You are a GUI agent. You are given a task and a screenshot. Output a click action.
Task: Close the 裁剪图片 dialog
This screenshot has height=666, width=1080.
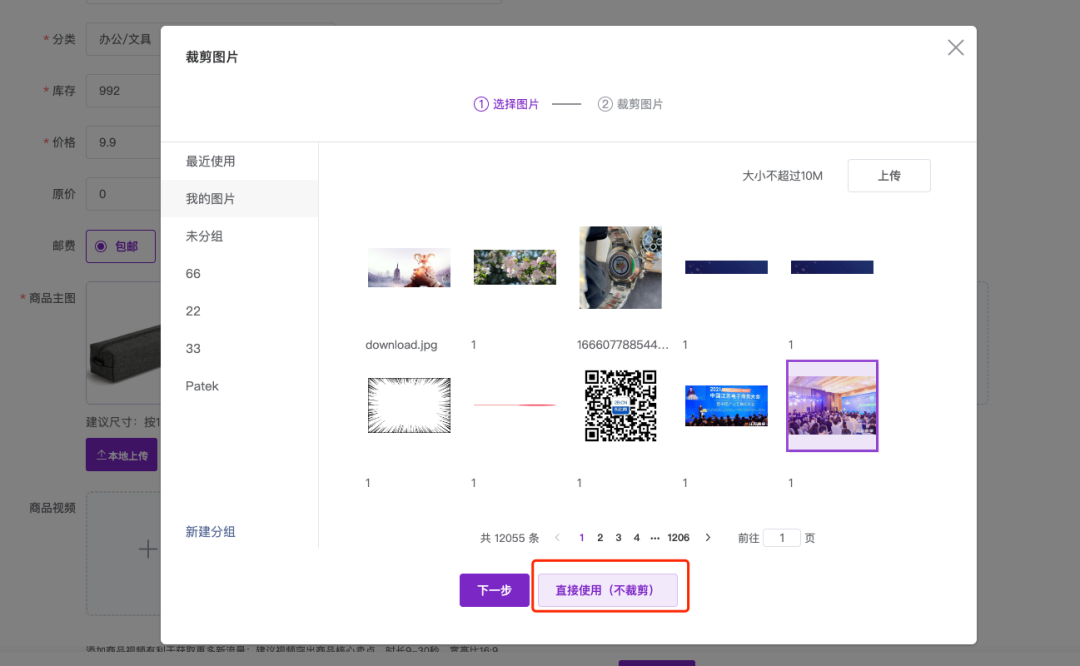[955, 48]
